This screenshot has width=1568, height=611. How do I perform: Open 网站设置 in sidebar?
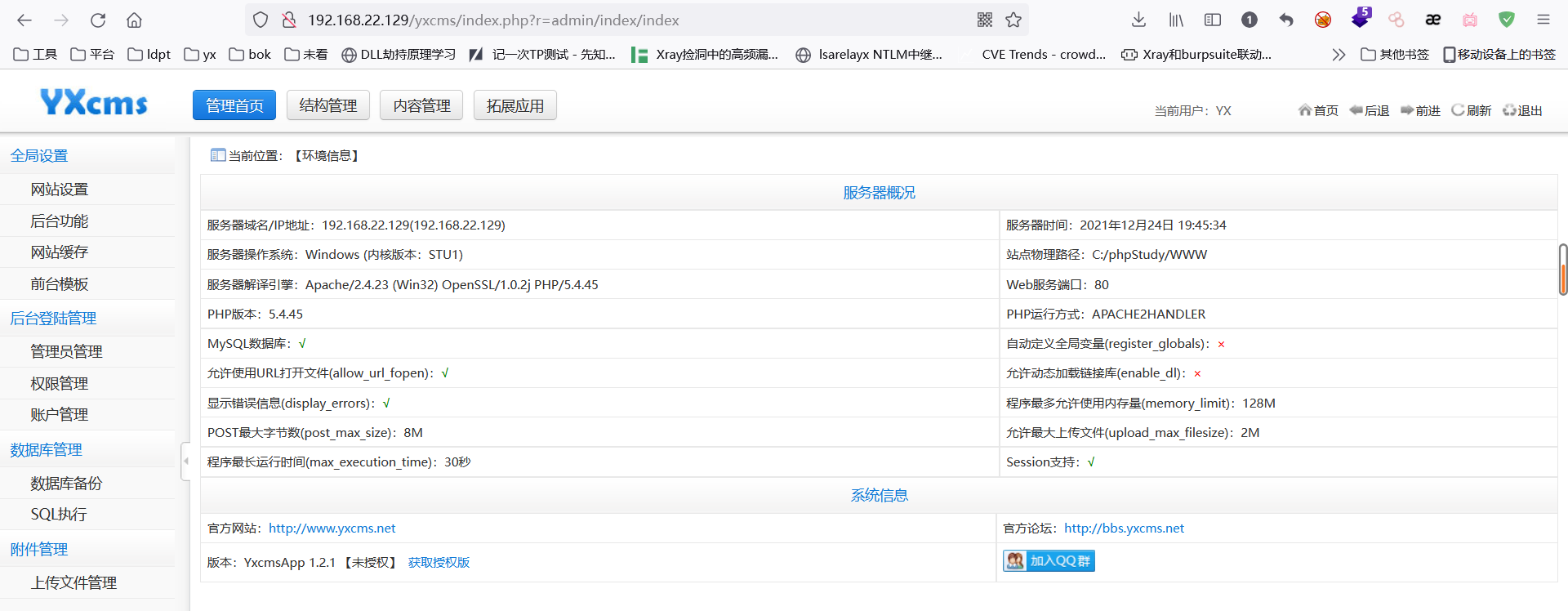pyautogui.click(x=60, y=190)
